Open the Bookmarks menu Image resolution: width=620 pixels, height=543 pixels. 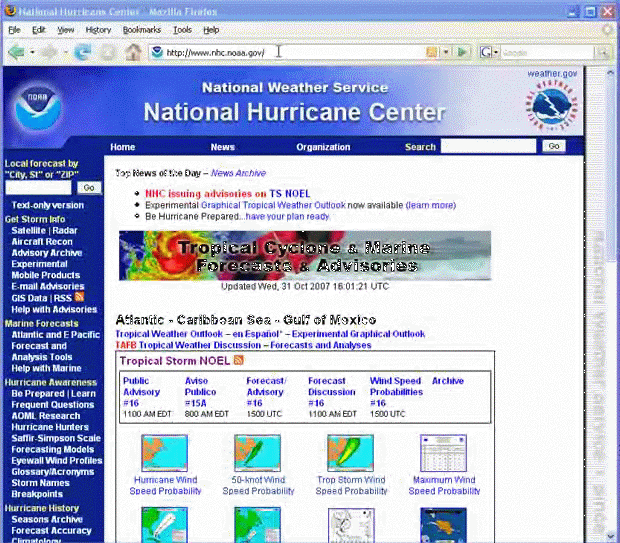142,30
